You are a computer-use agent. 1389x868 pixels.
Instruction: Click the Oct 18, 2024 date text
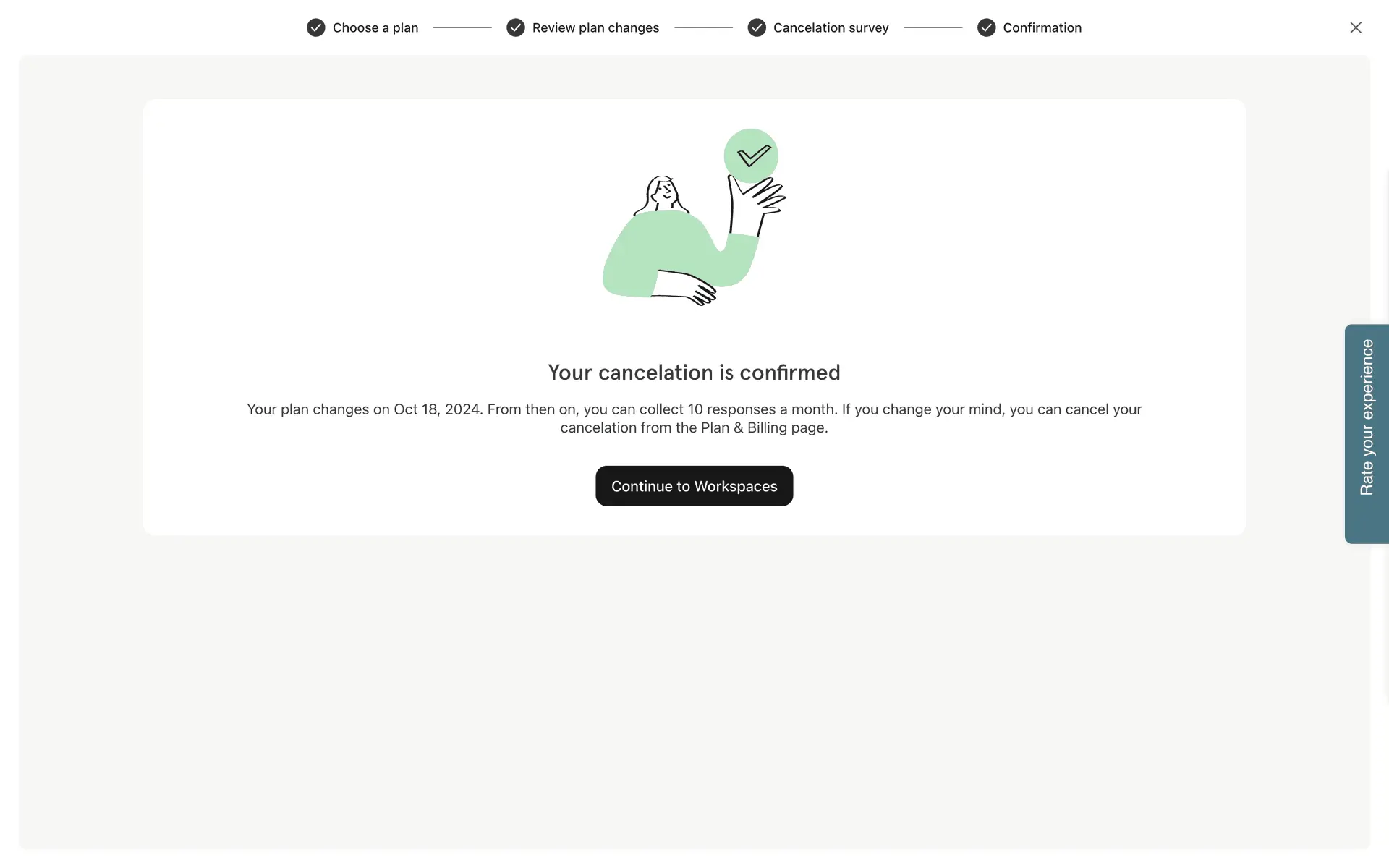(x=436, y=409)
